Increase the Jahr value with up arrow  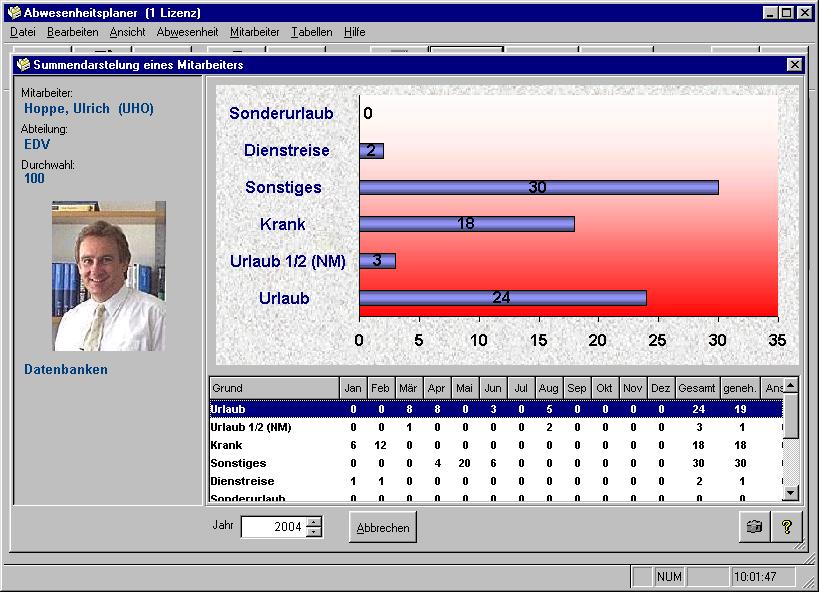314,521
